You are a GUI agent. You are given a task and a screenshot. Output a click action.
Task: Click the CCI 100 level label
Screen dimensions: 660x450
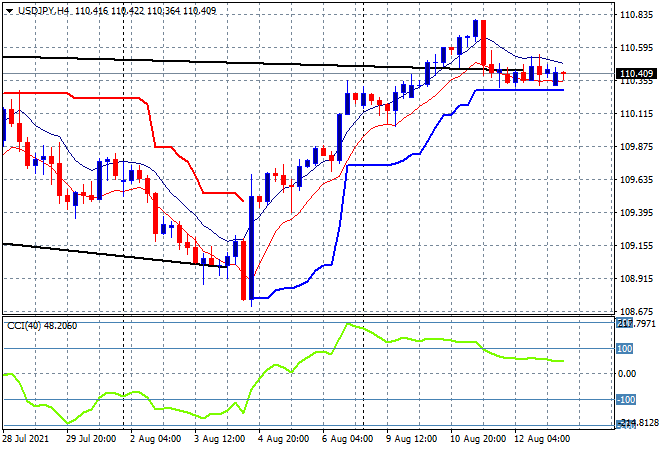point(625,349)
